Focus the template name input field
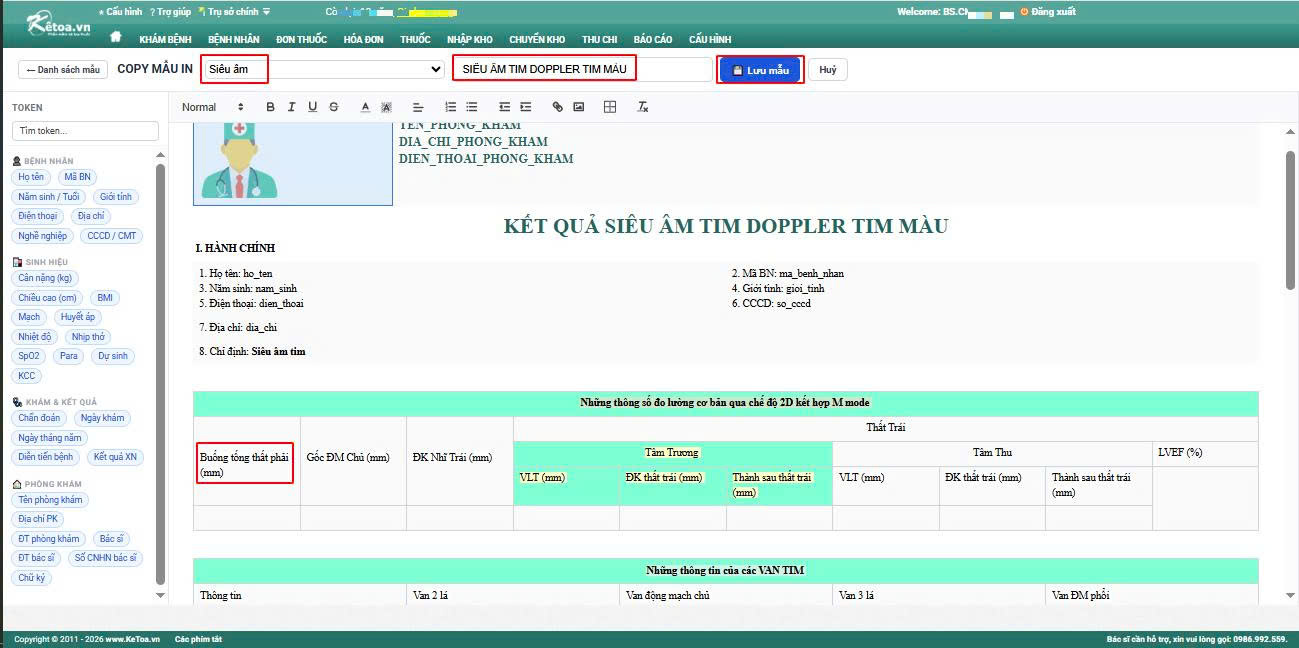Viewport: 1299px width, 648px height. [583, 69]
